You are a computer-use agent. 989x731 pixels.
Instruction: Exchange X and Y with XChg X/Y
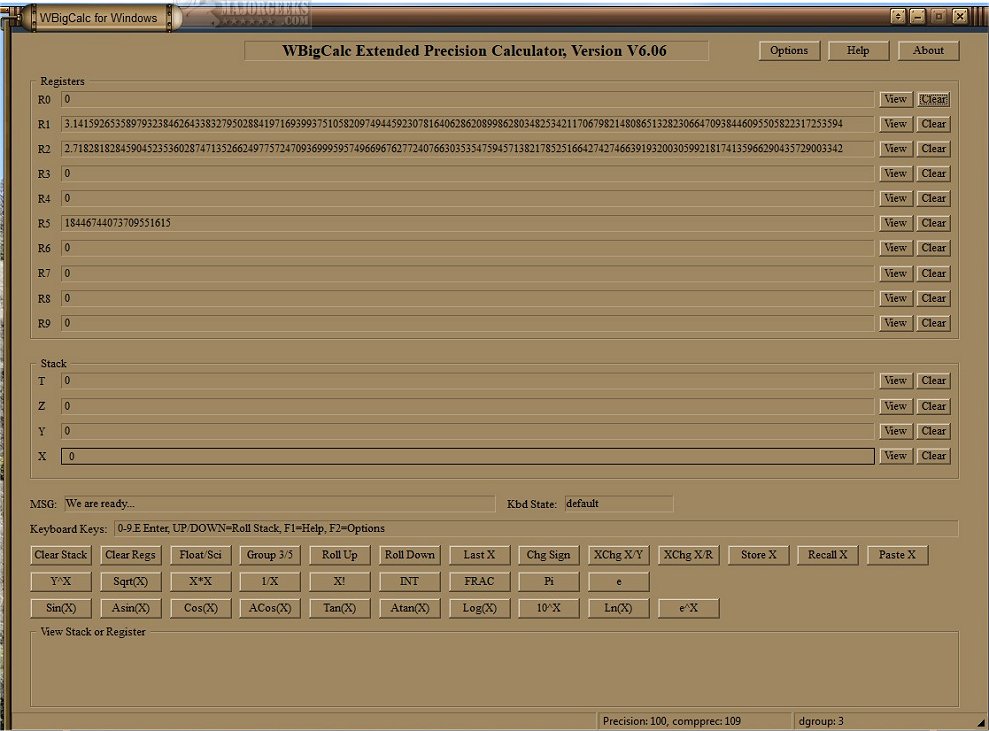(x=618, y=555)
